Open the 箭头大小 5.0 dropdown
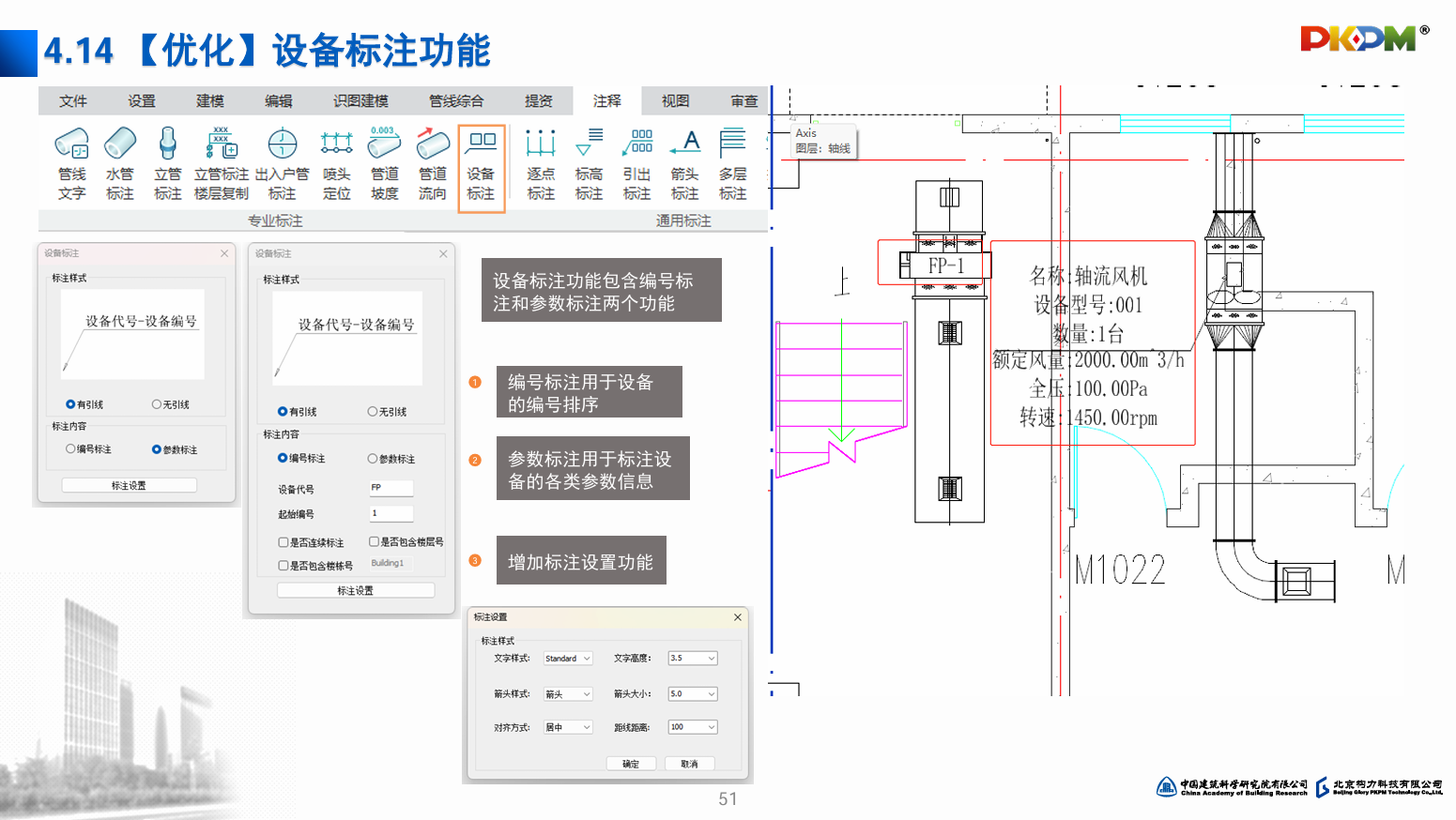The image size is (1456, 820). (x=693, y=694)
